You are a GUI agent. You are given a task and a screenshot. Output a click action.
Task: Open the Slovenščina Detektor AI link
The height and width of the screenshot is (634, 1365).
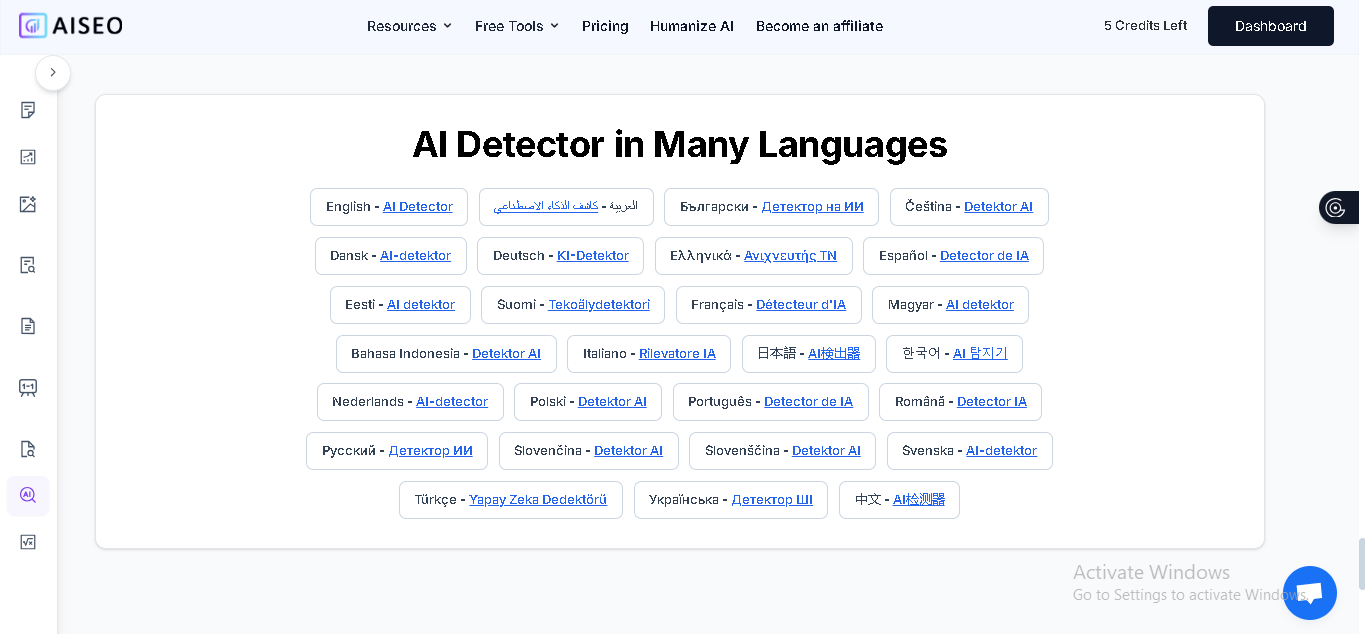coord(826,451)
